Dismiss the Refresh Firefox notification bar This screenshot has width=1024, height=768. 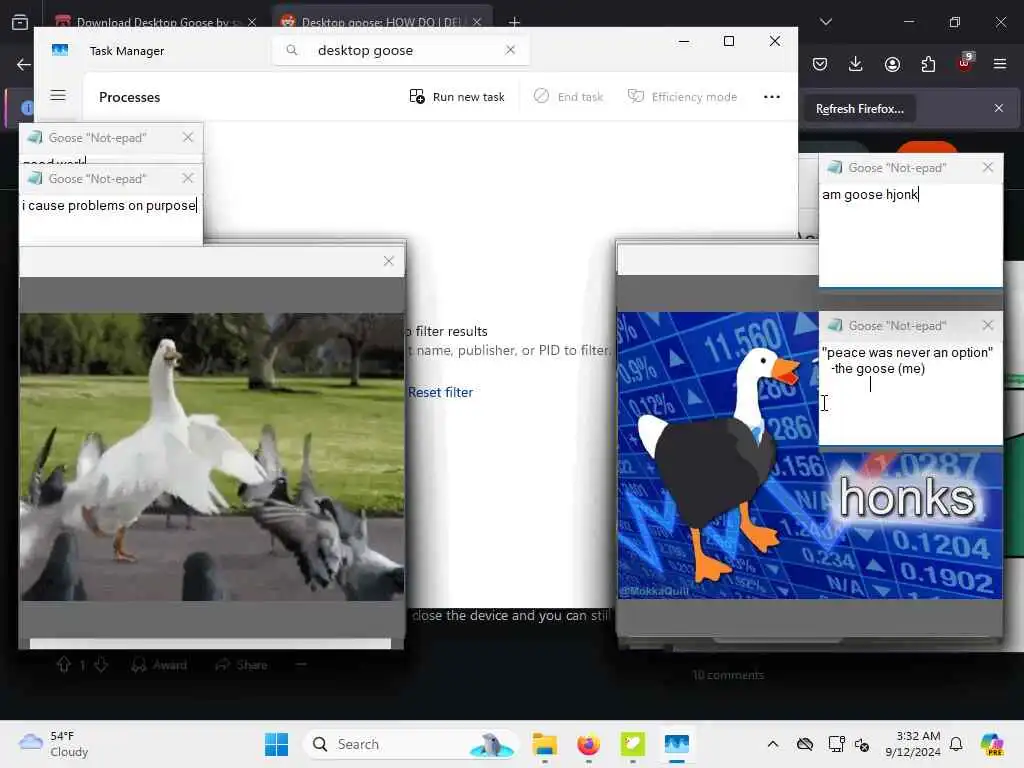tap(999, 108)
